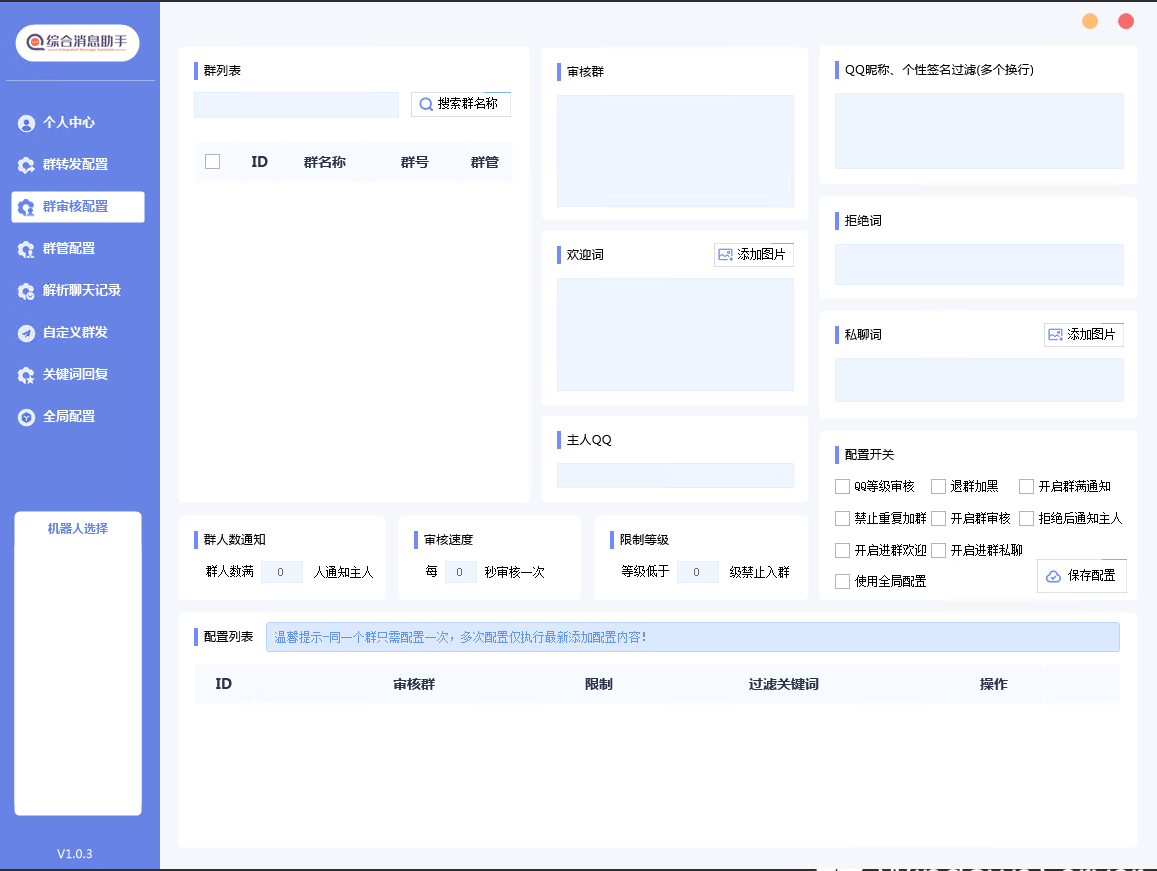Viewport: 1157px width, 871px height.
Task: Click the 群管配置 gear icon
Action: pos(26,249)
